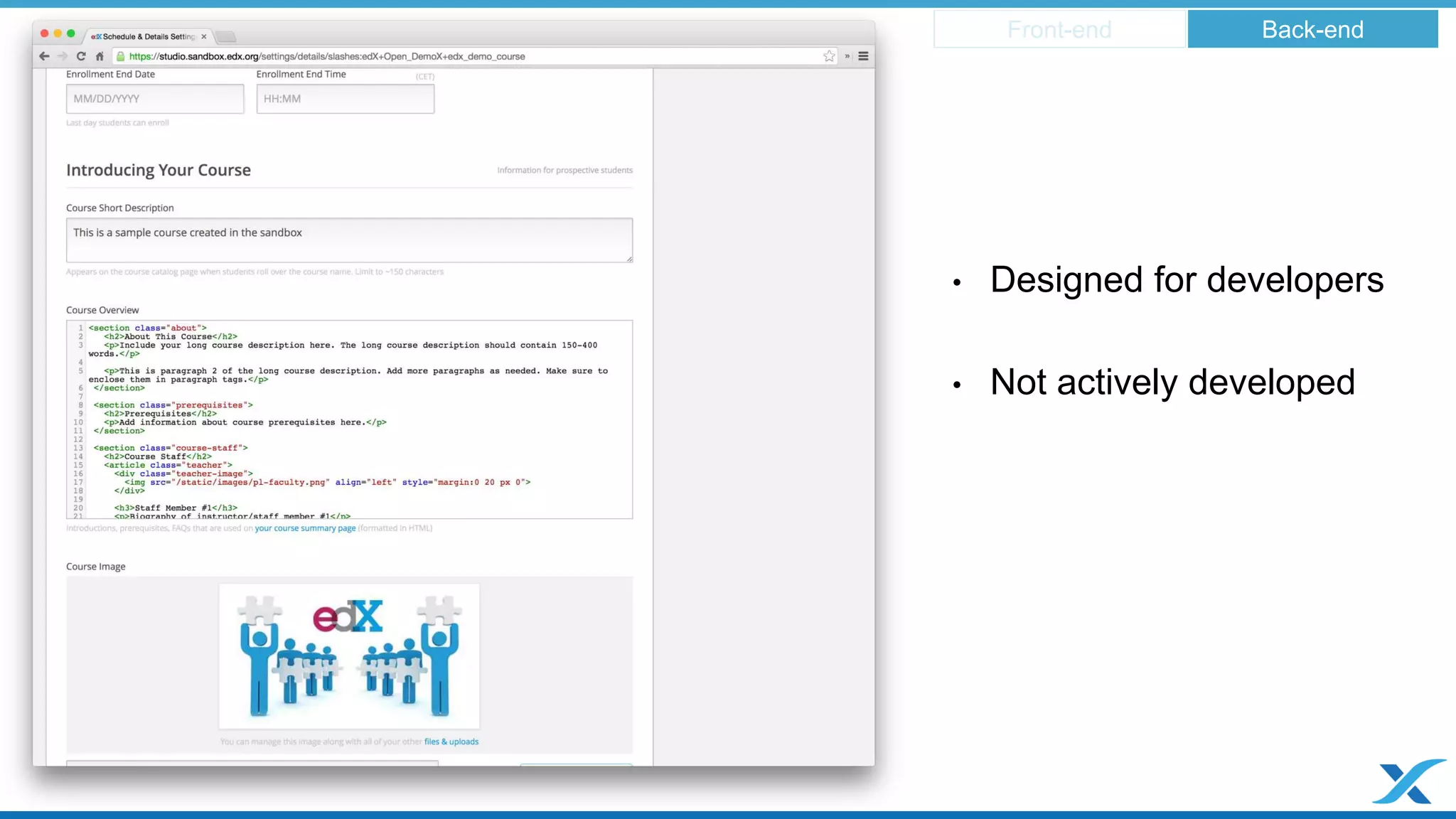Show hidden extensions via double chevron
The height and width of the screenshot is (819, 1456).
pyautogui.click(x=847, y=56)
